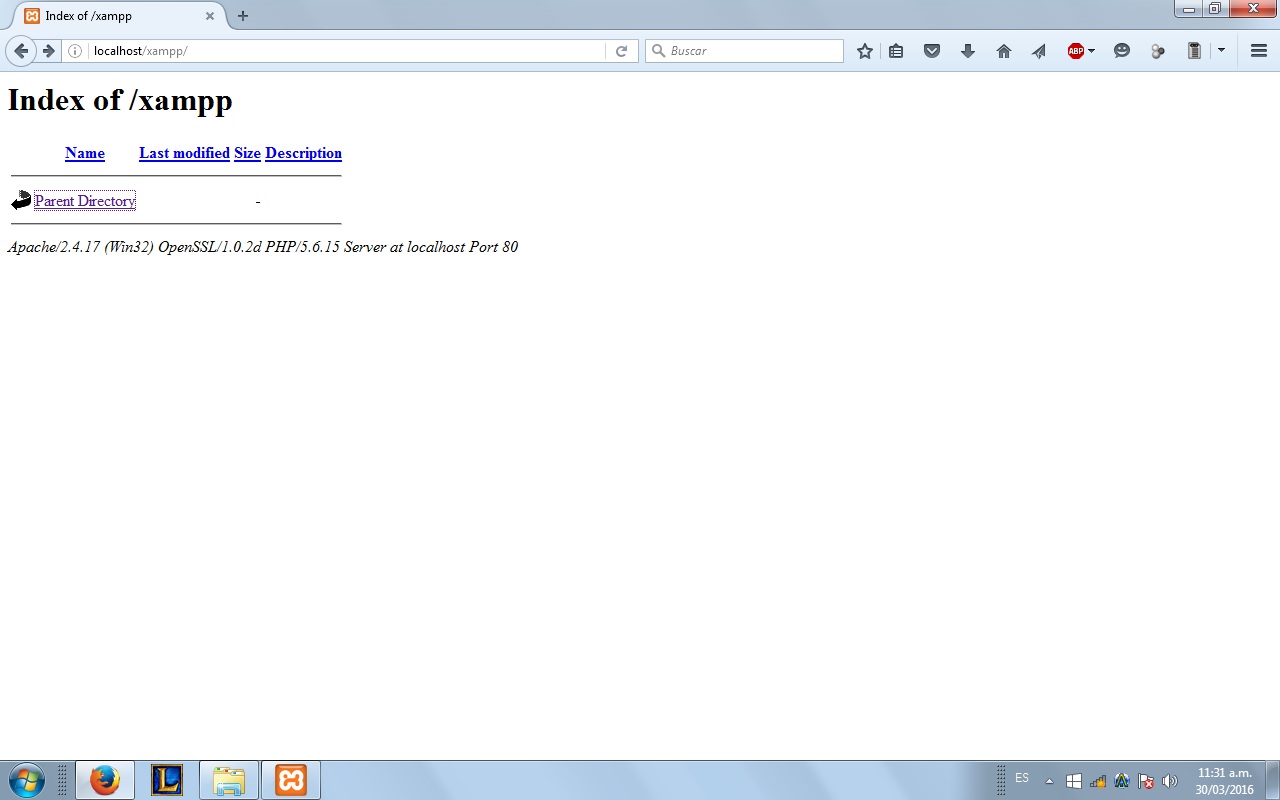Image resolution: width=1280 pixels, height=800 pixels.
Task: Open Adblock Plus ABP icon
Action: tap(1076, 51)
